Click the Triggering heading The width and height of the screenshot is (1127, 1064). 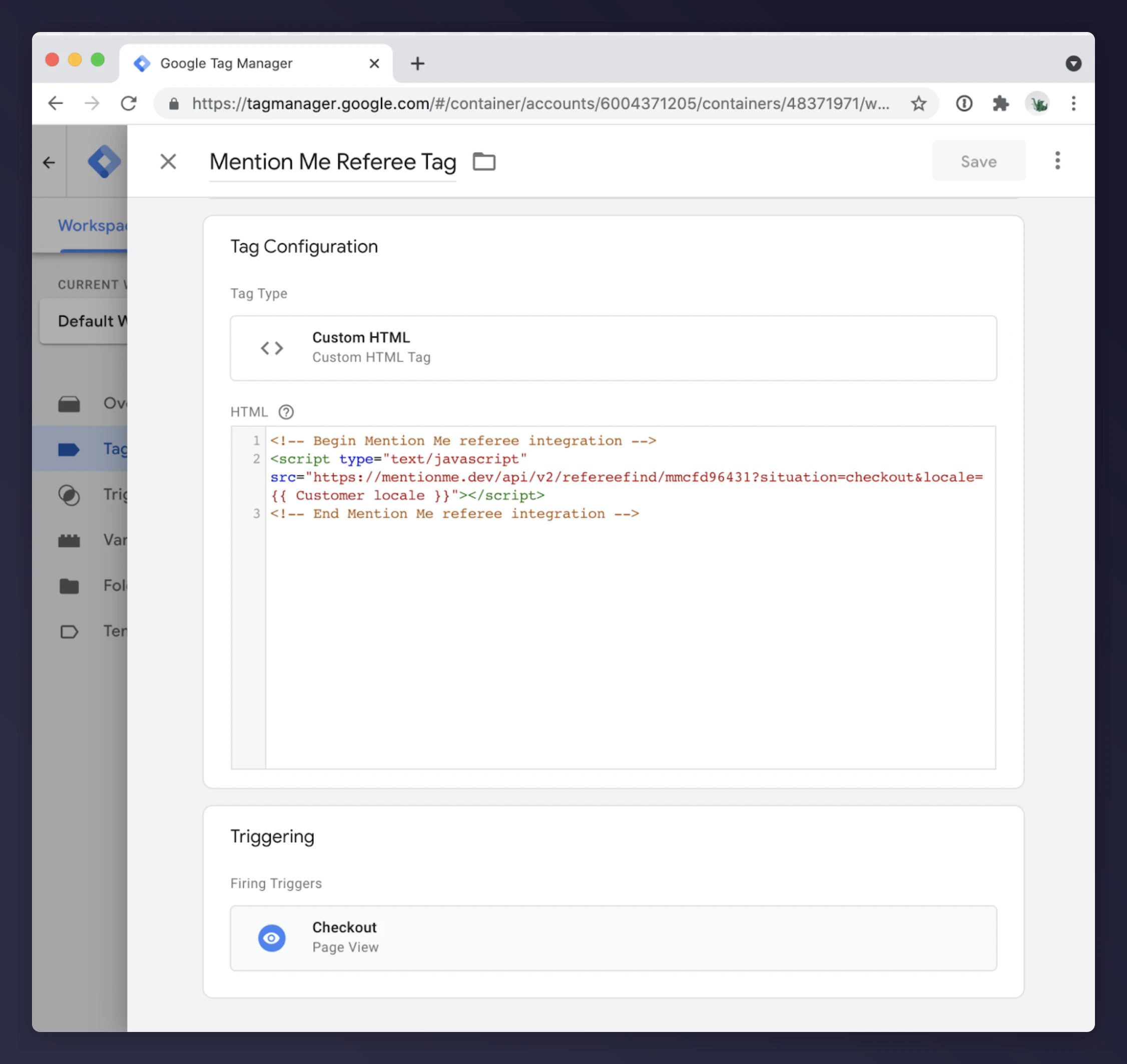pos(272,837)
